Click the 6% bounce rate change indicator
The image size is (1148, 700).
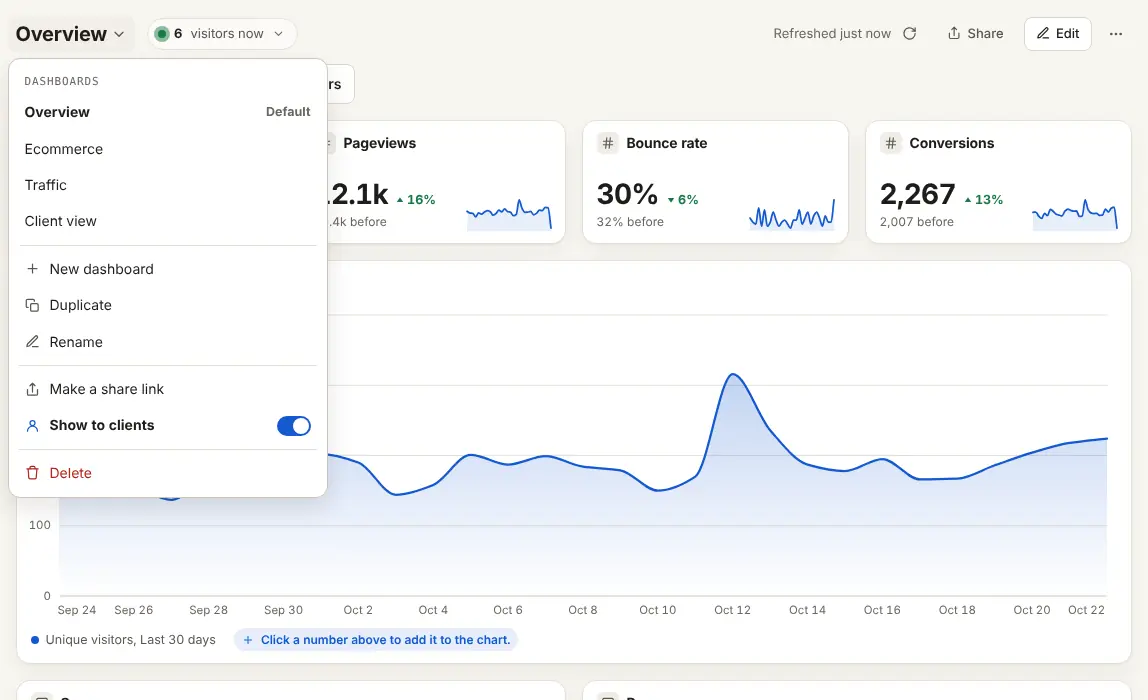point(682,199)
